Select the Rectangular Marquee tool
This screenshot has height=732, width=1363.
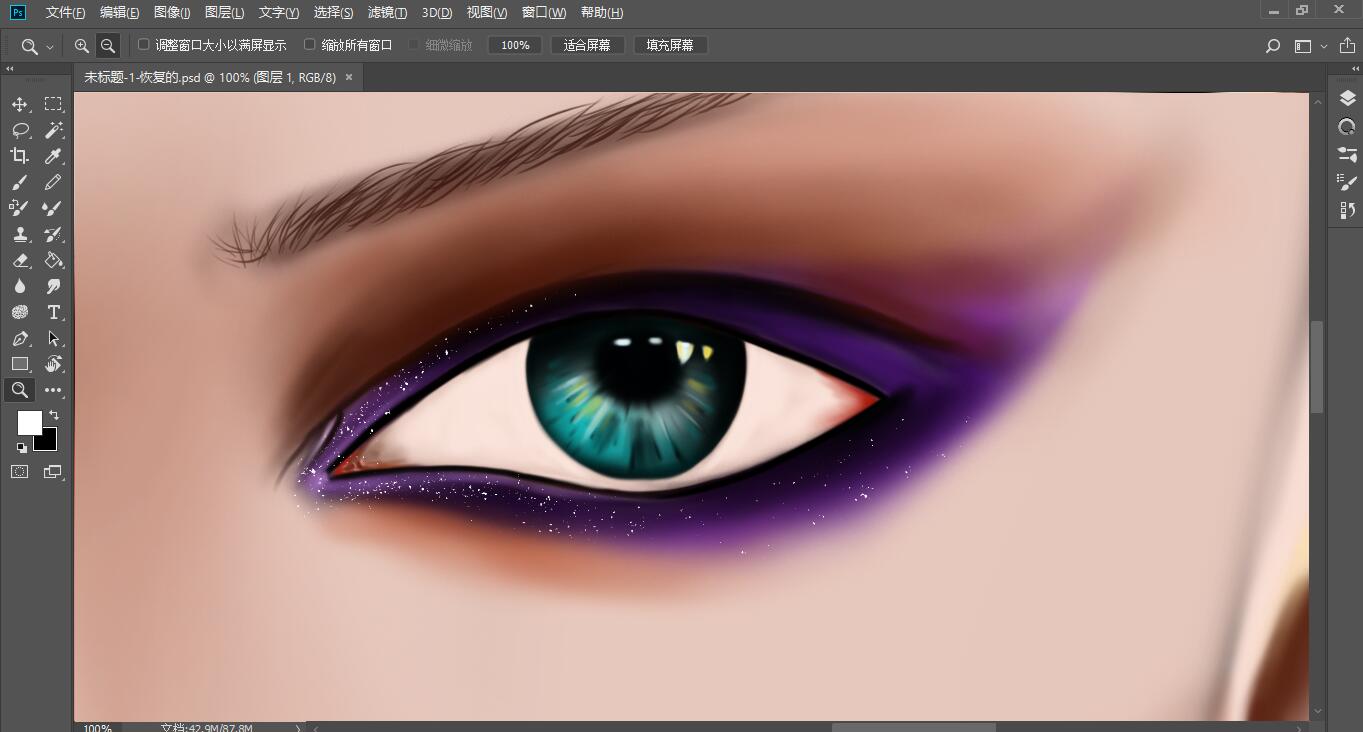point(53,104)
